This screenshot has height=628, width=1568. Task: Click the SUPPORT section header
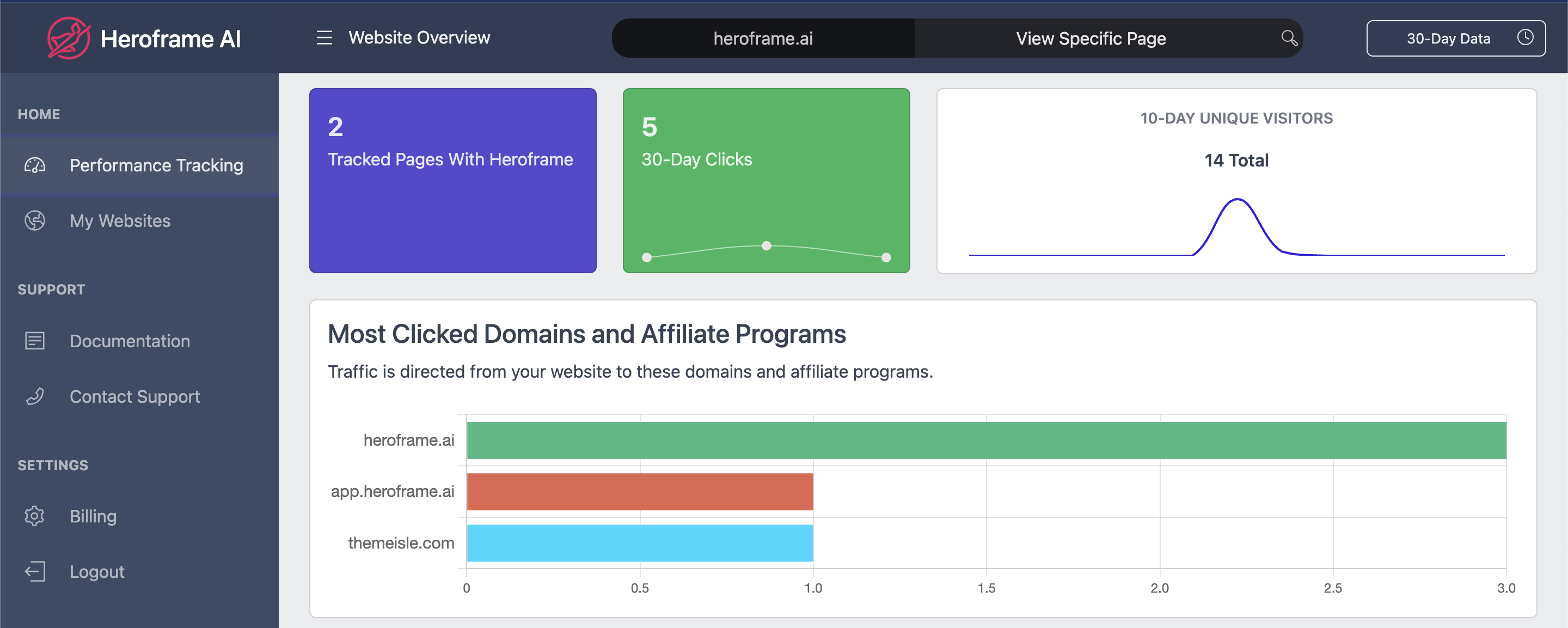[51, 289]
